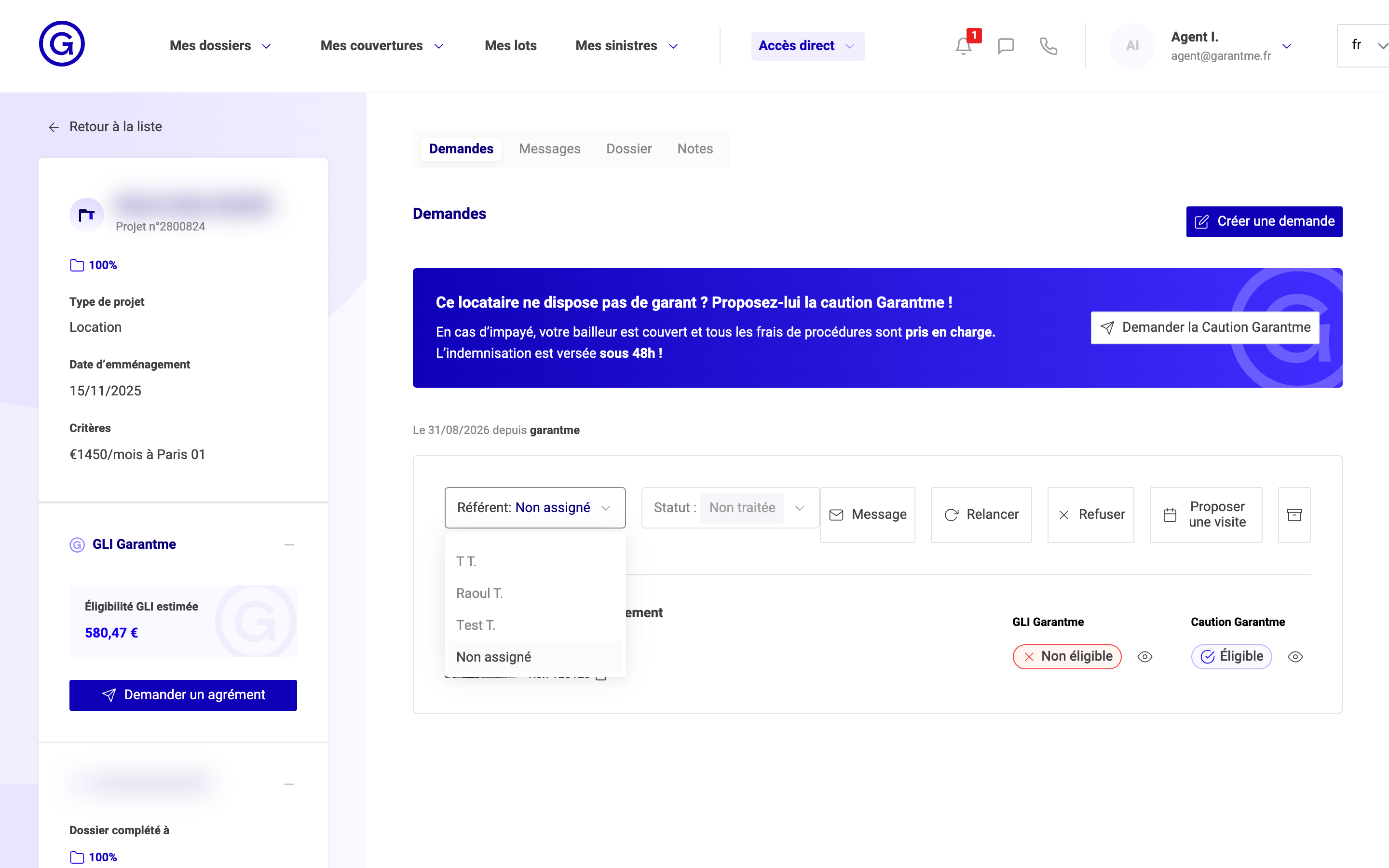Expand Mes sinistres menu
The image size is (1389, 868).
(x=627, y=46)
